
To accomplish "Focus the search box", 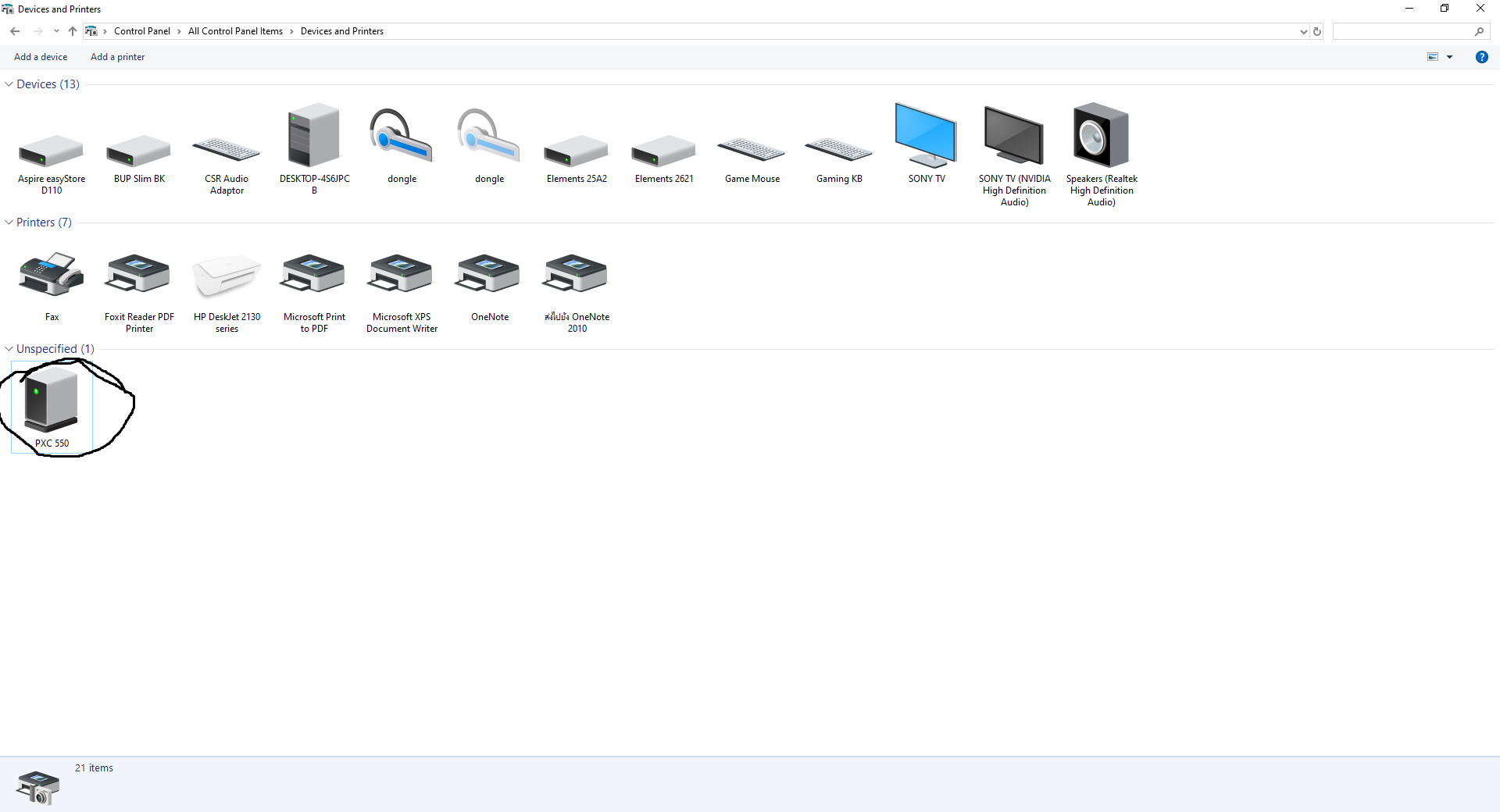I will (1403, 31).
